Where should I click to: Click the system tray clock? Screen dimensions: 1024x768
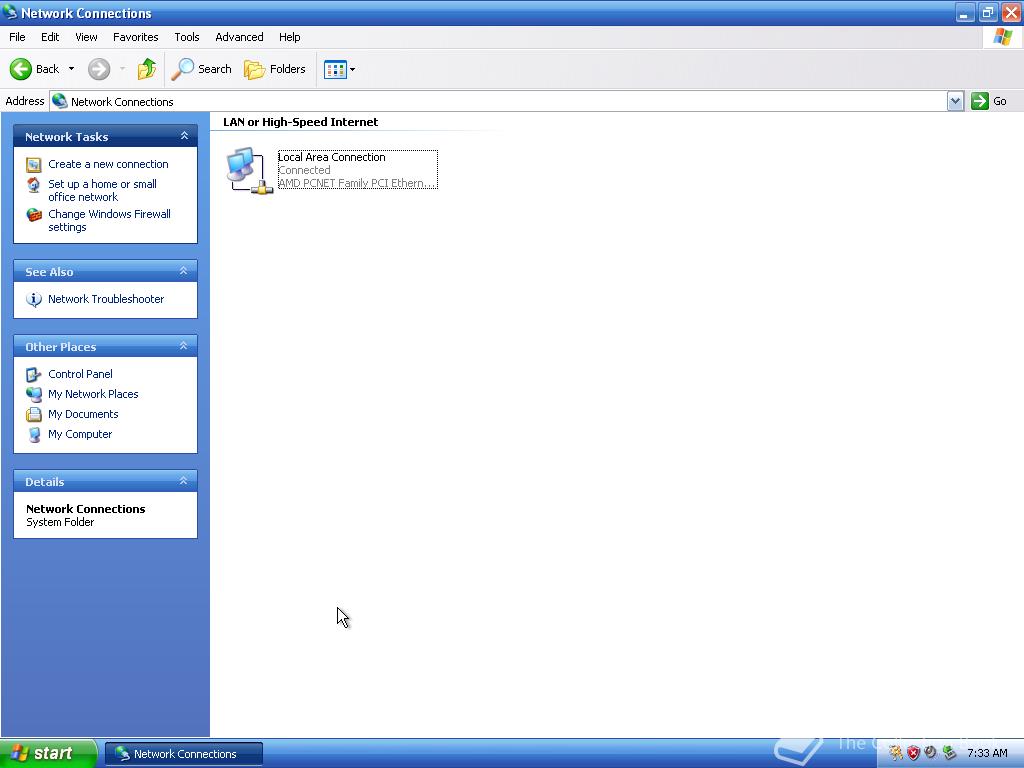987,754
